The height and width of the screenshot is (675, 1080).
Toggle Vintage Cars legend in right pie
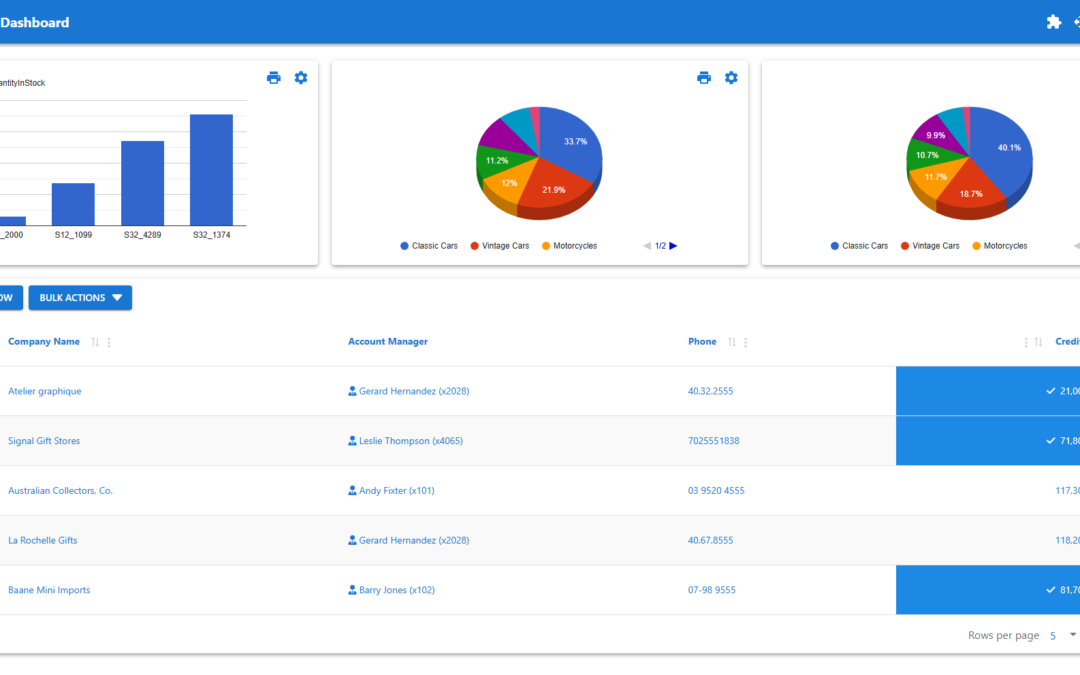931,246
